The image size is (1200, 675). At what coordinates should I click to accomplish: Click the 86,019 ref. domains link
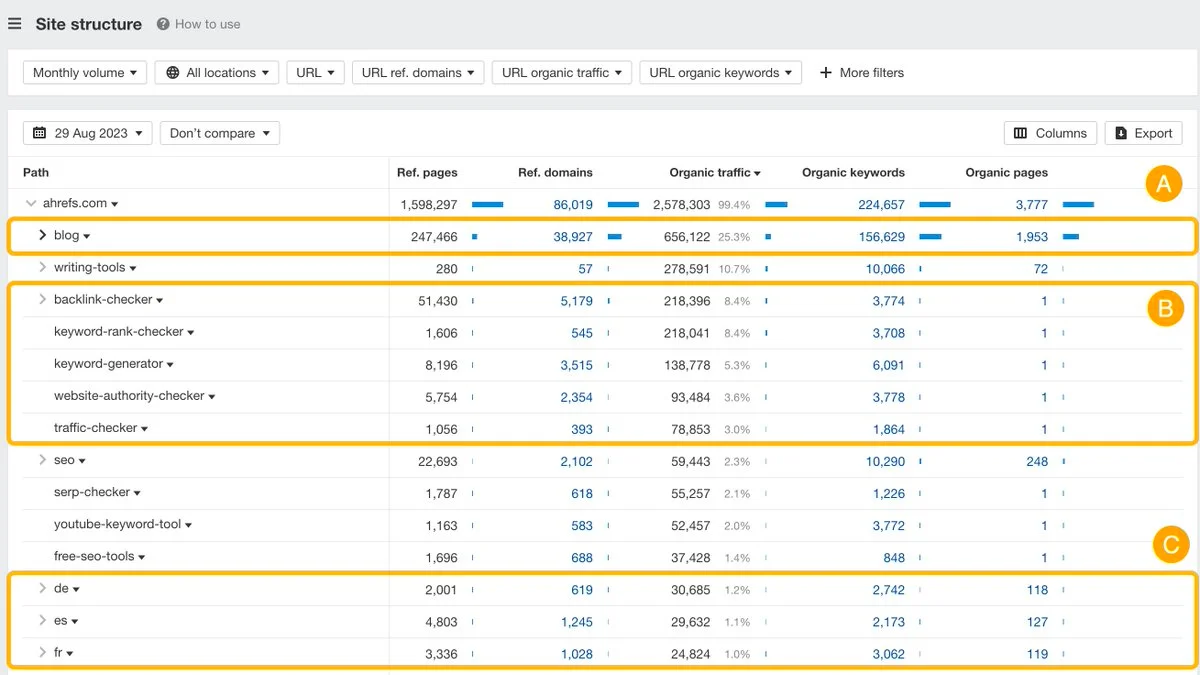[x=572, y=205]
